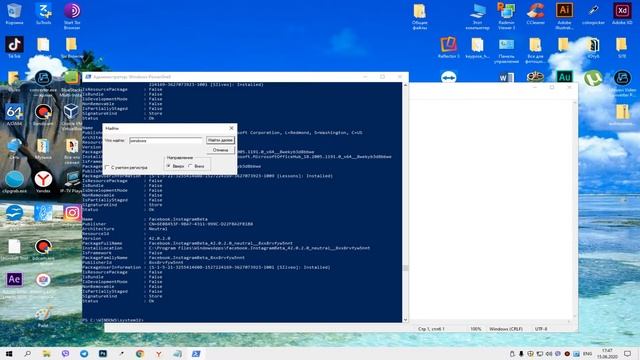
Task: Click the Facebook.InstagramBeta name value
Action: click(178, 219)
